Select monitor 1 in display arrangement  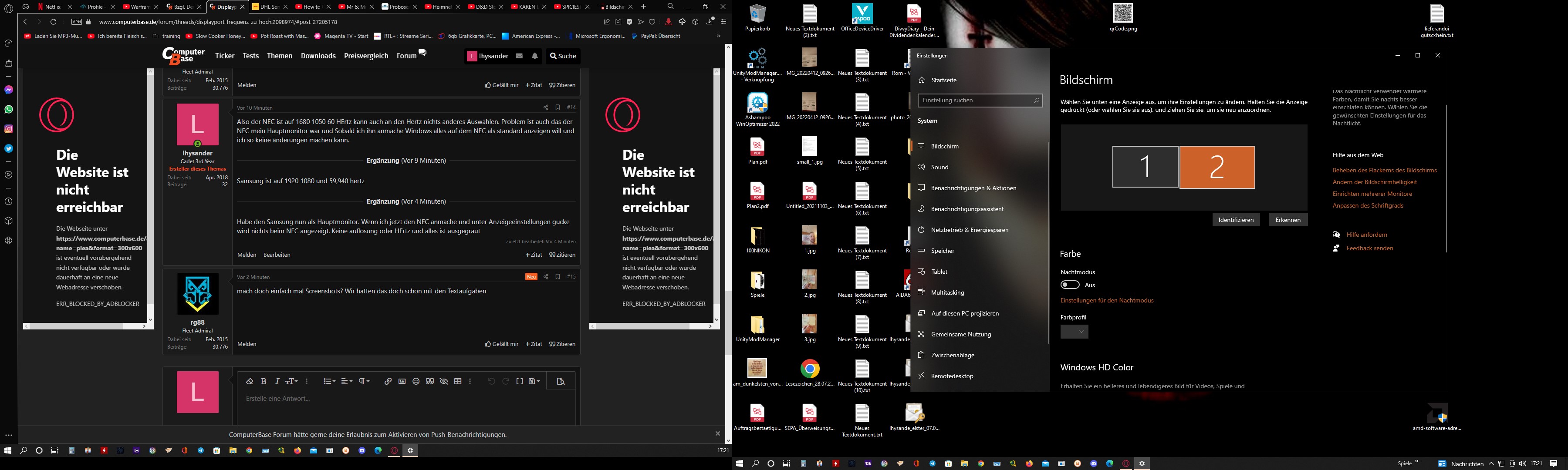(x=1145, y=167)
